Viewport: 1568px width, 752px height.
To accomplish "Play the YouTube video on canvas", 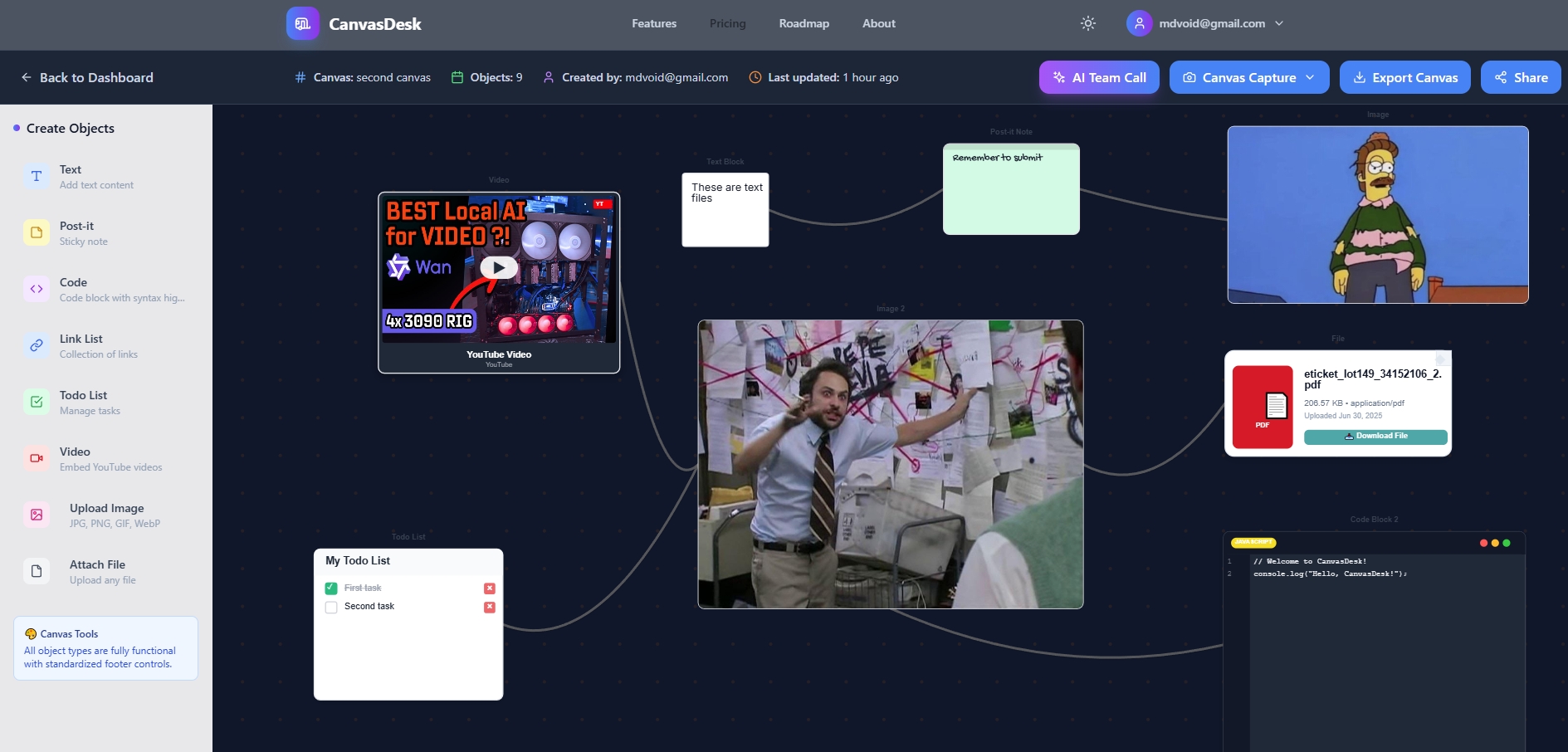I will (x=499, y=267).
